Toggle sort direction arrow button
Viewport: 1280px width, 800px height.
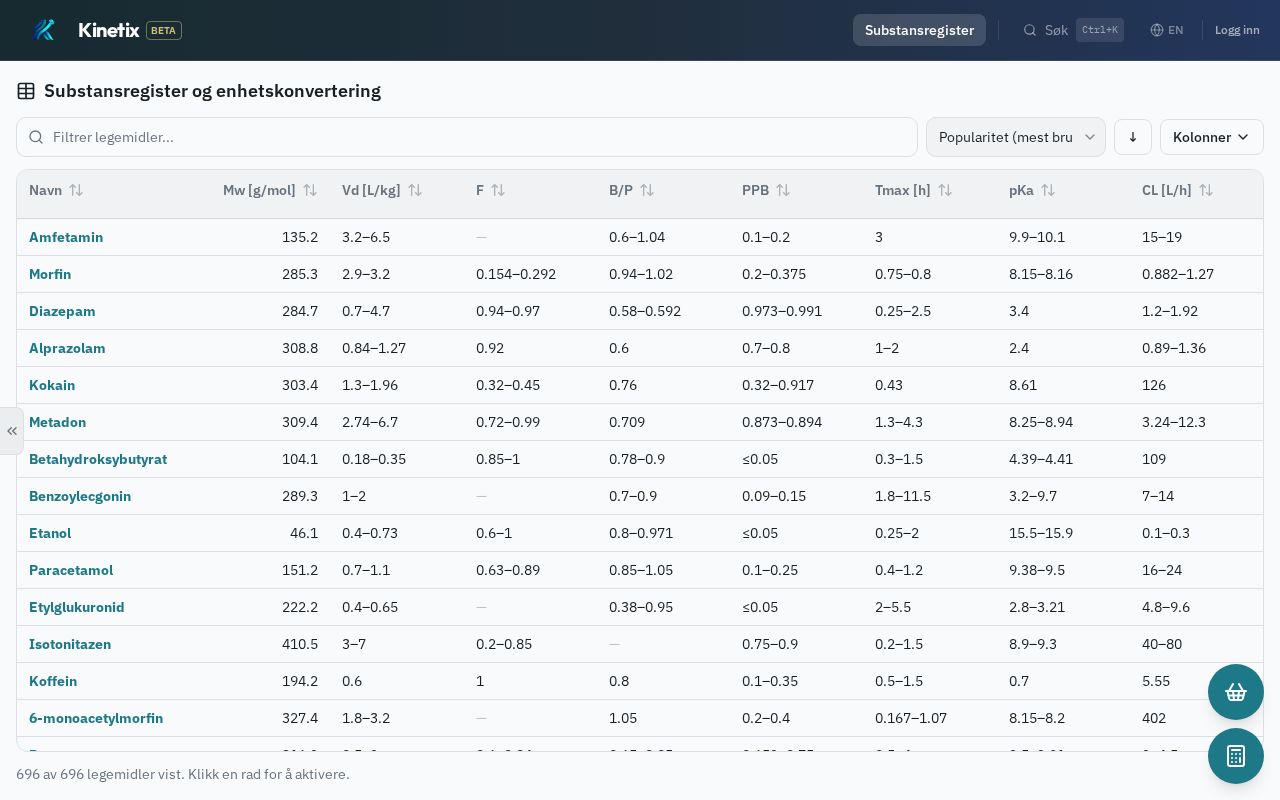pyautogui.click(x=1133, y=137)
